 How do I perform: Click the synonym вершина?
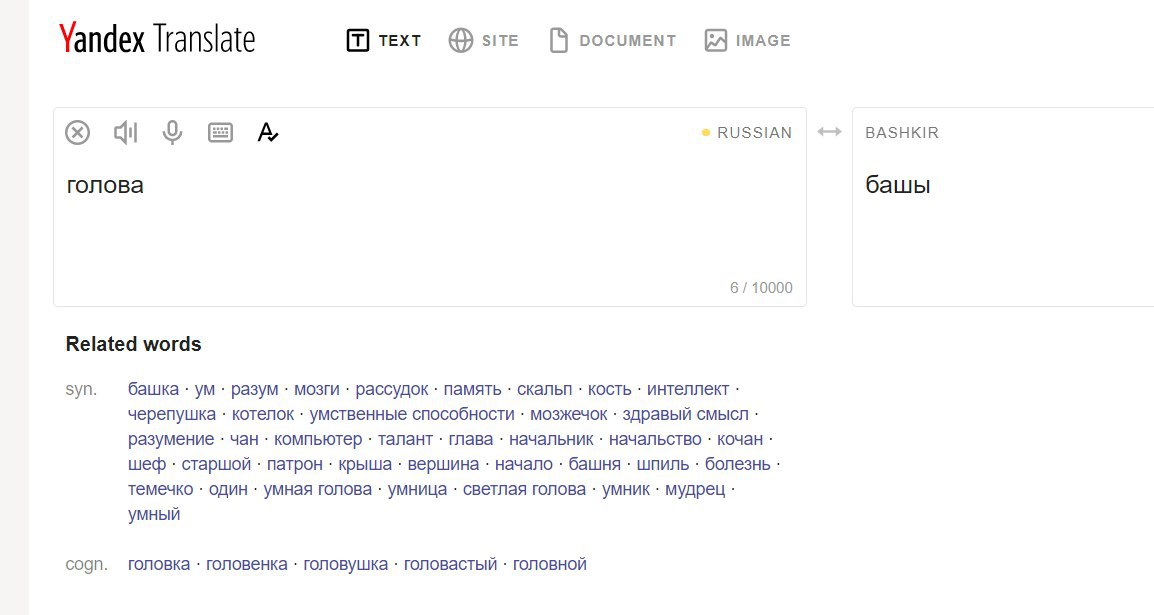pos(443,464)
